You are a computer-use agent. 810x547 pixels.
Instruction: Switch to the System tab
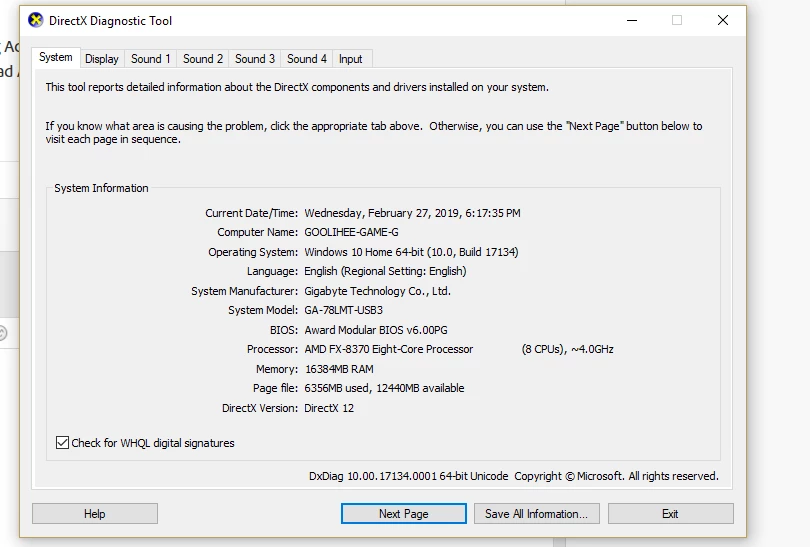pyautogui.click(x=56, y=57)
